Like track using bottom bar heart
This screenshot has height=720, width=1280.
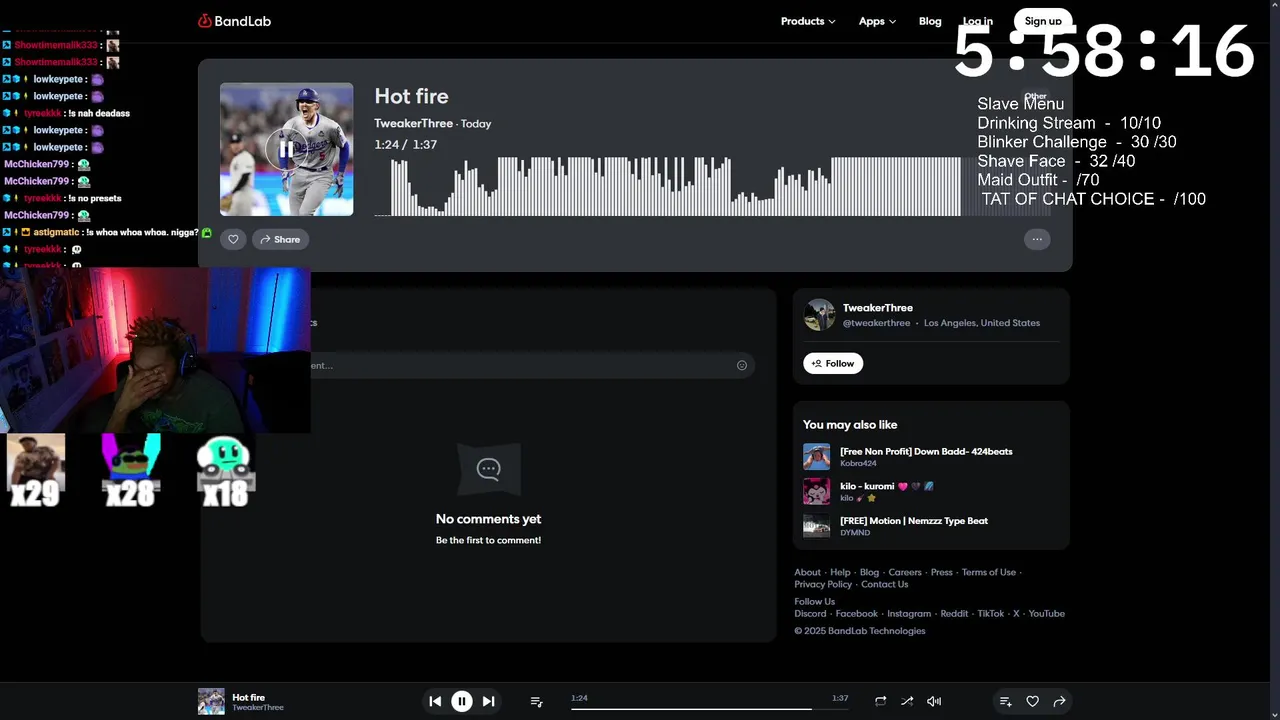click(x=1033, y=702)
